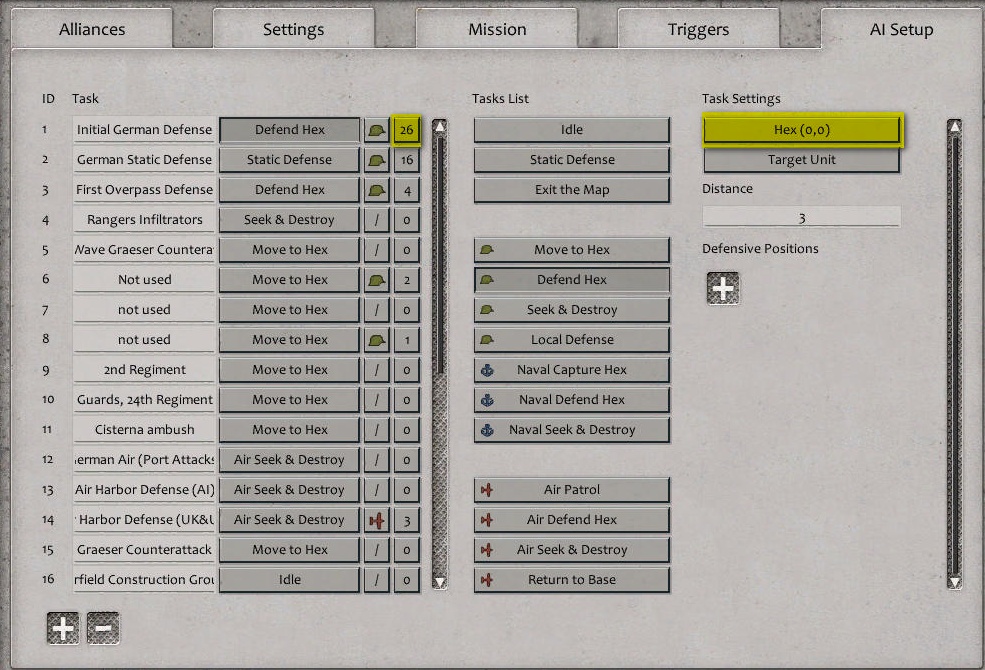Click the helmet icon in German Static Defense row
The image size is (985, 670).
coord(376,160)
